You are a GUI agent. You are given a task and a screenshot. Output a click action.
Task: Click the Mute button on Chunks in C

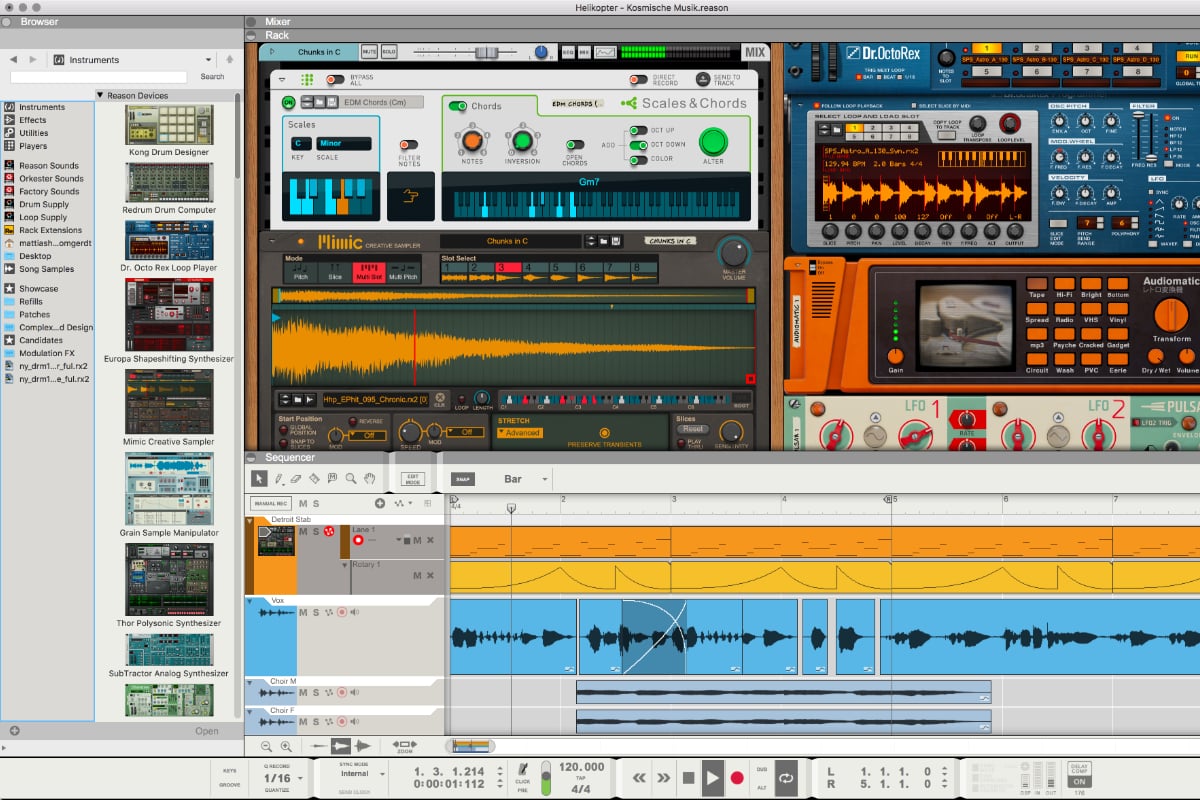[x=369, y=52]
